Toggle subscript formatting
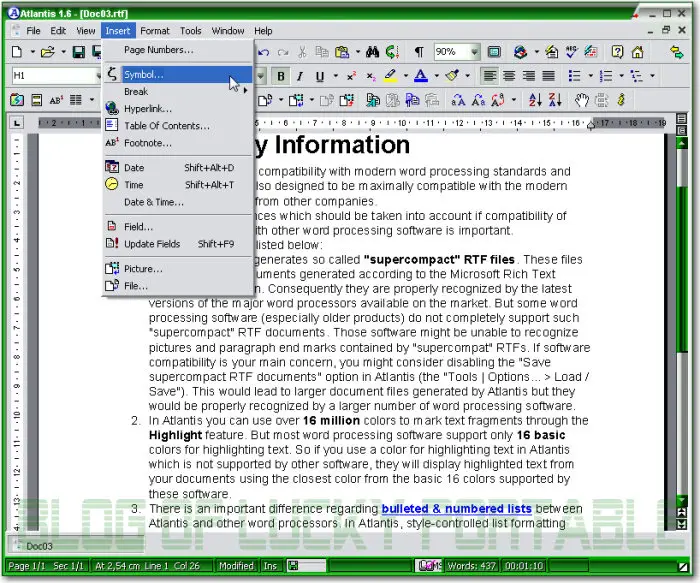The height and width of the screenshot is (583, 700). point(371,76)
